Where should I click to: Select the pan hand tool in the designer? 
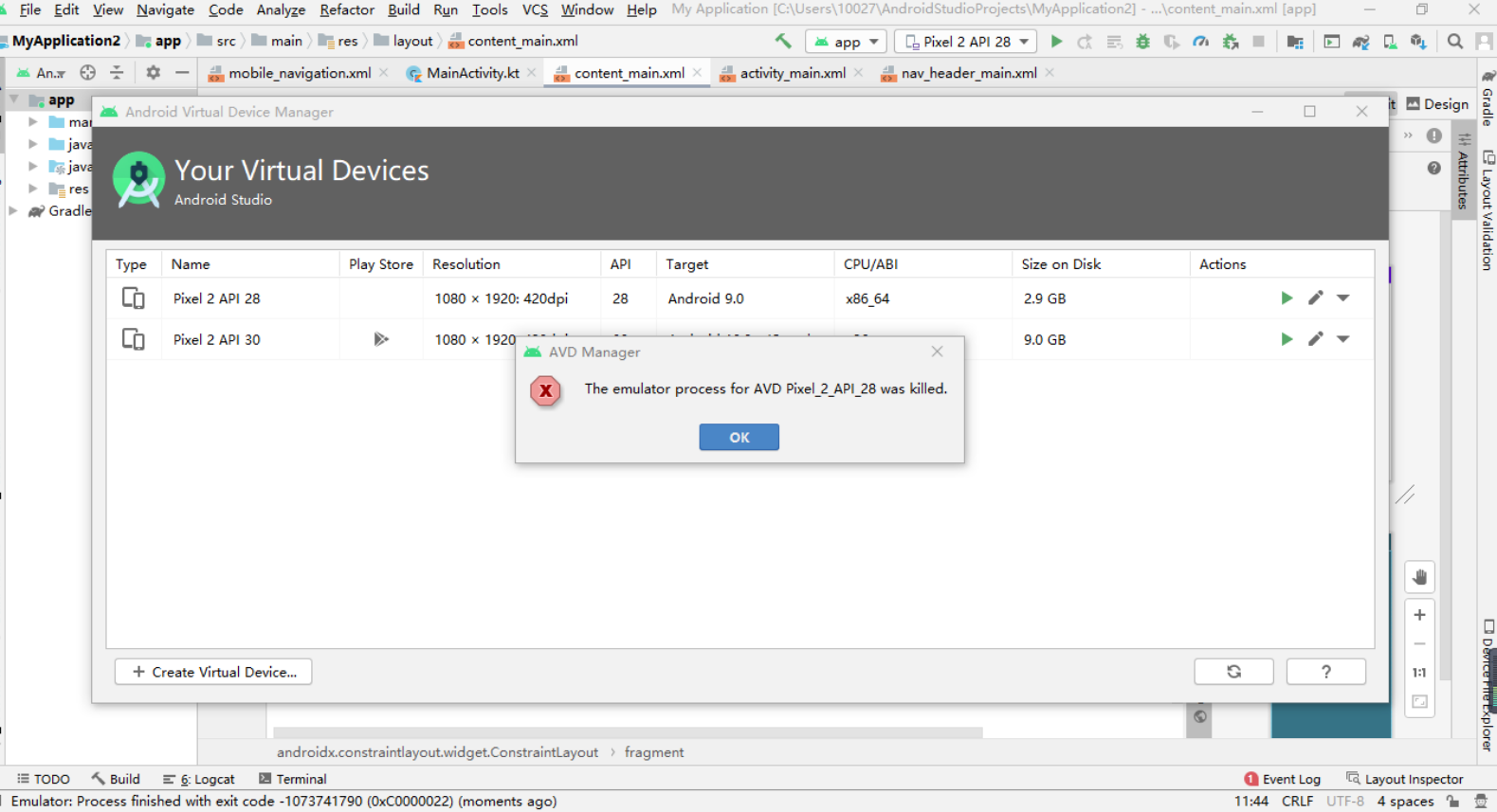click(1419, 577)
